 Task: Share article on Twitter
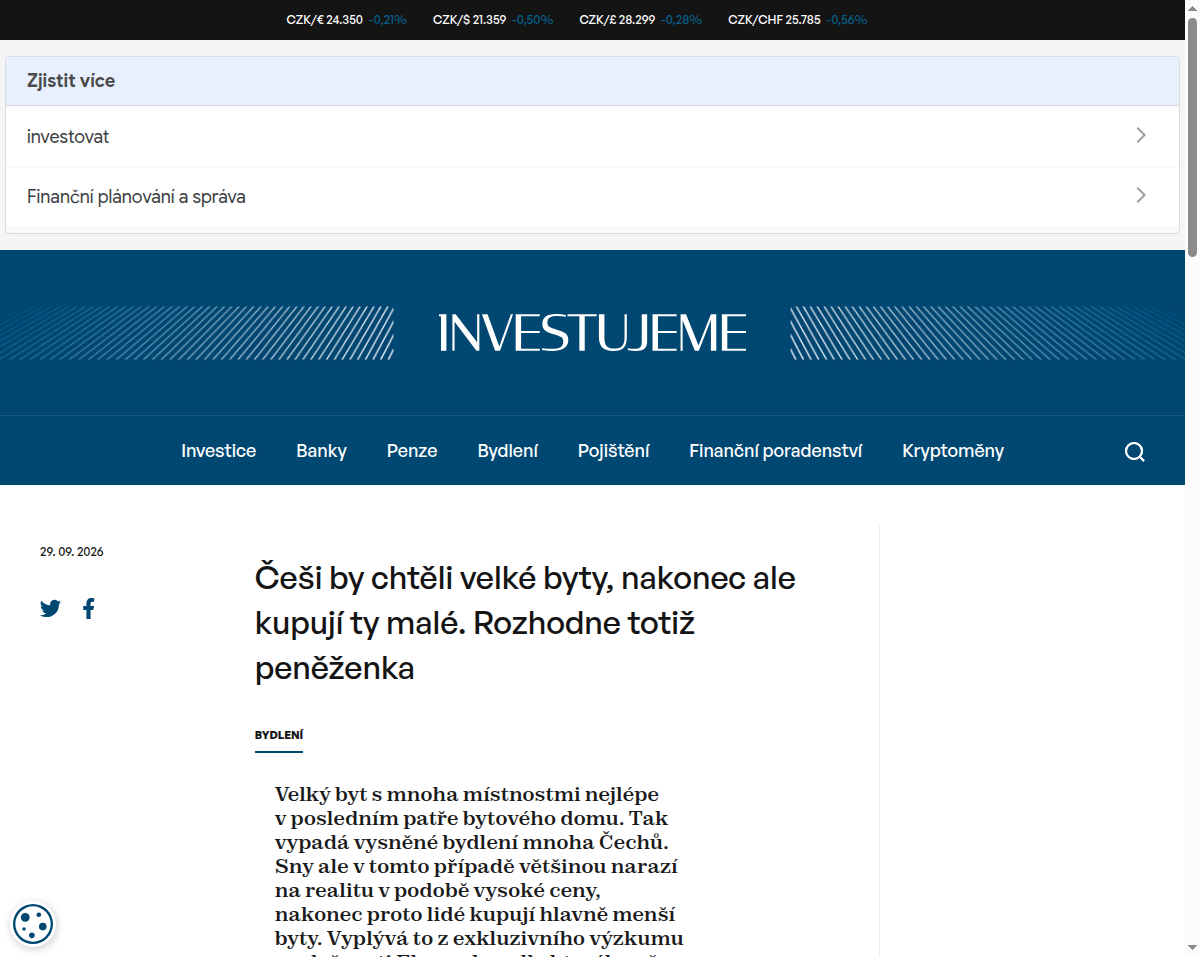point(50,608)
